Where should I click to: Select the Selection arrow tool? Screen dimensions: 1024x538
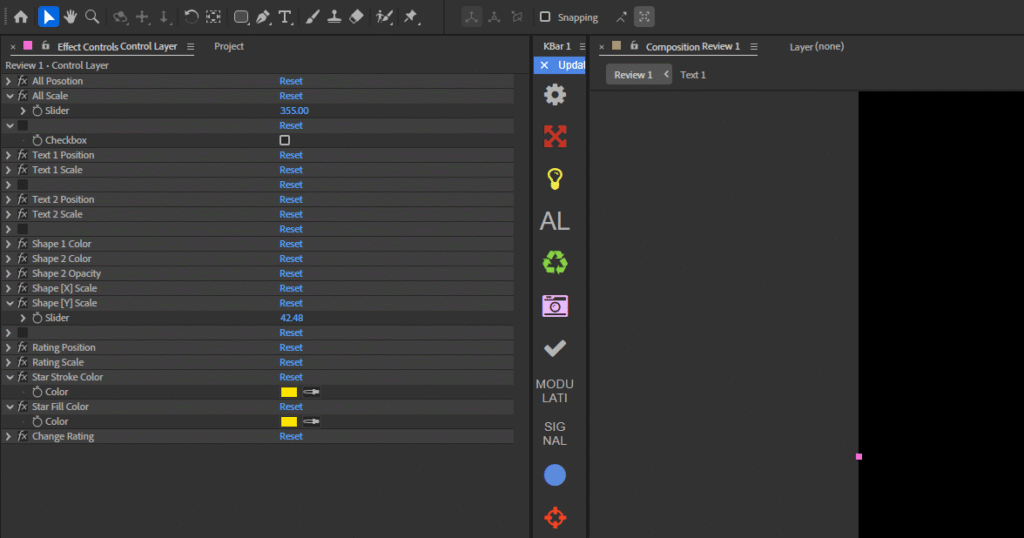(48, 17)
